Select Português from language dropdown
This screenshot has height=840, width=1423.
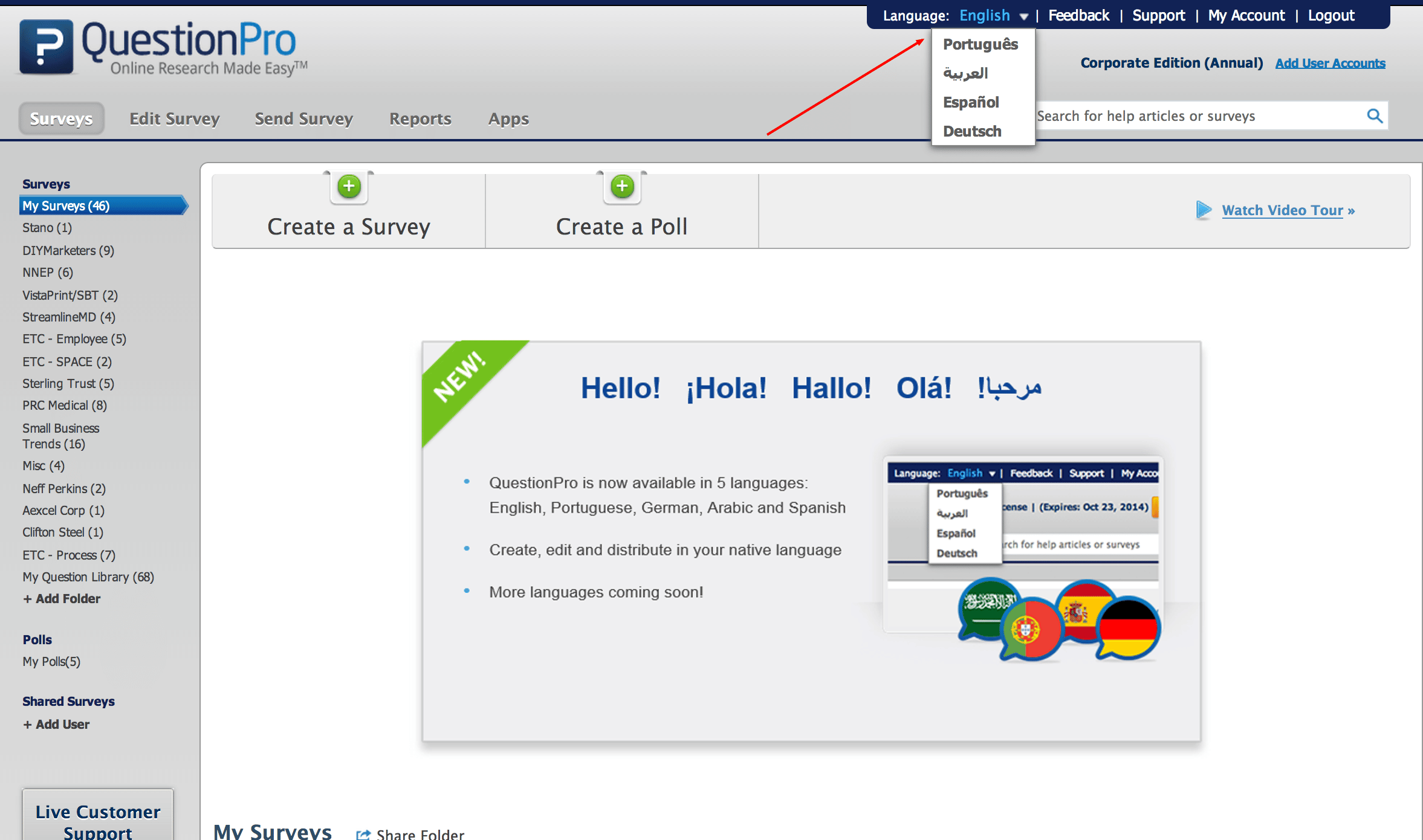(979, 44)
